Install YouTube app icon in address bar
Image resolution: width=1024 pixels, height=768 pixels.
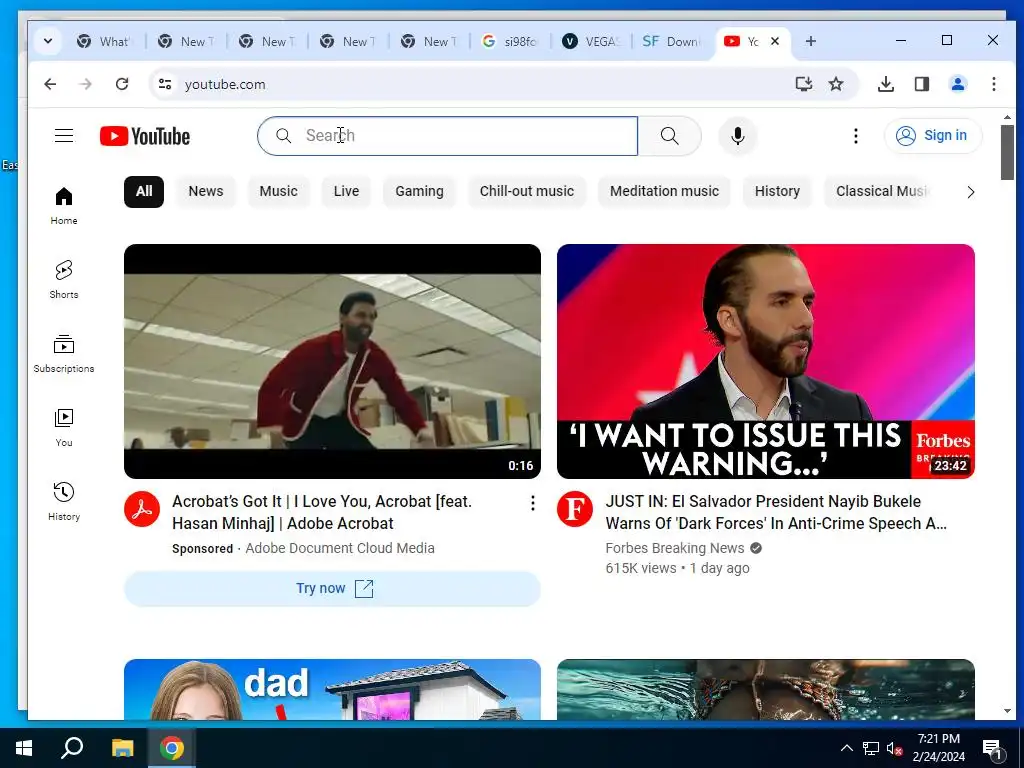point(803,84)
